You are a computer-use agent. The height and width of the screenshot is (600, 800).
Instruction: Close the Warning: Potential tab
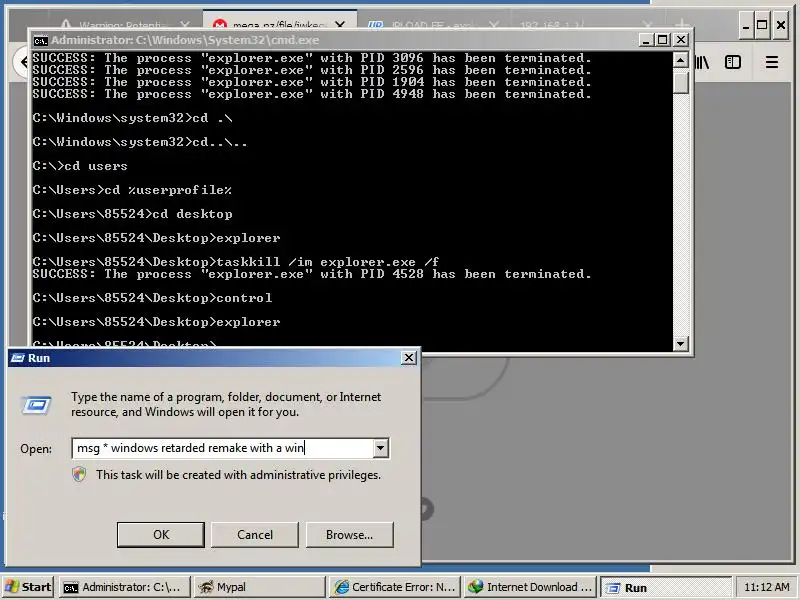point(185,24)
